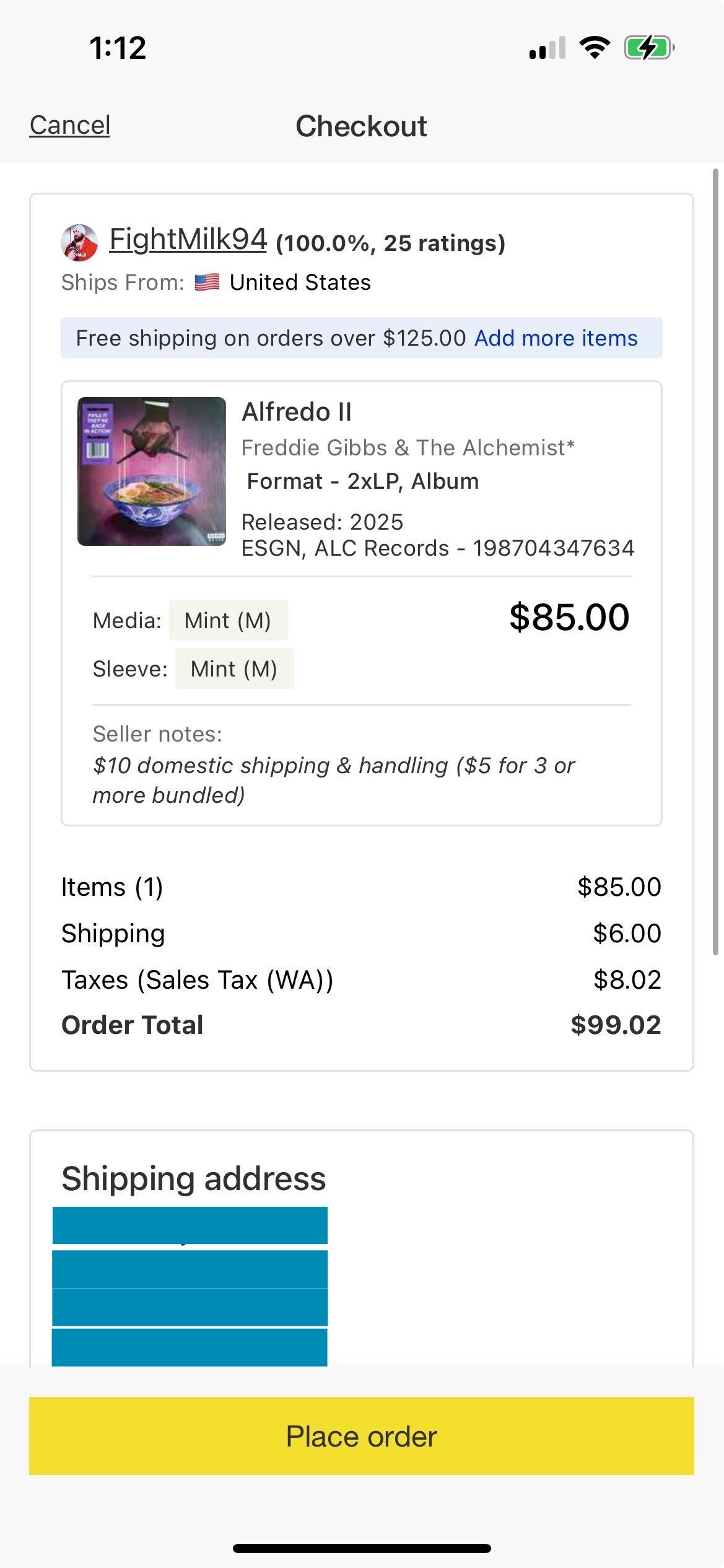
Task: Tap the Shipping address heading
Action: pos(194,1178)
